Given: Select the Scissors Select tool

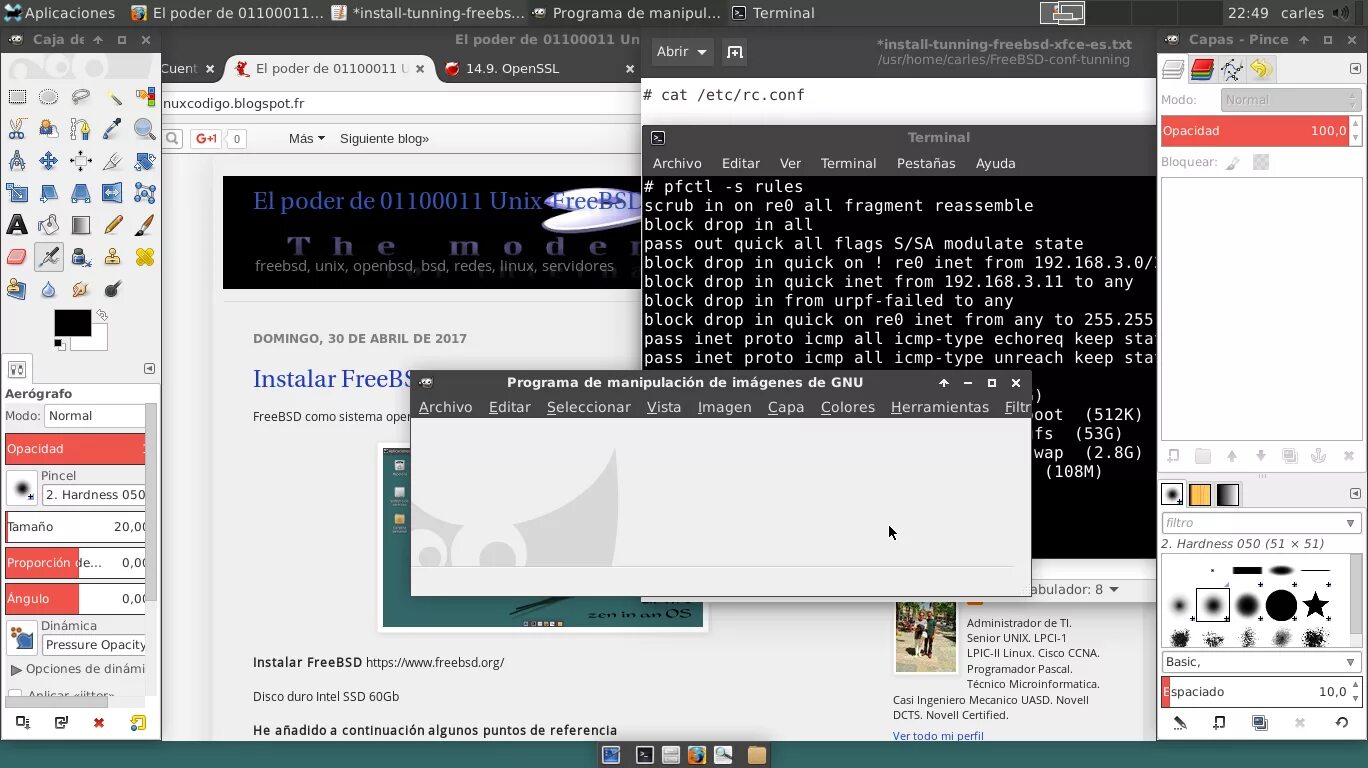Looking at the screenshot, I should pos(17,129).
